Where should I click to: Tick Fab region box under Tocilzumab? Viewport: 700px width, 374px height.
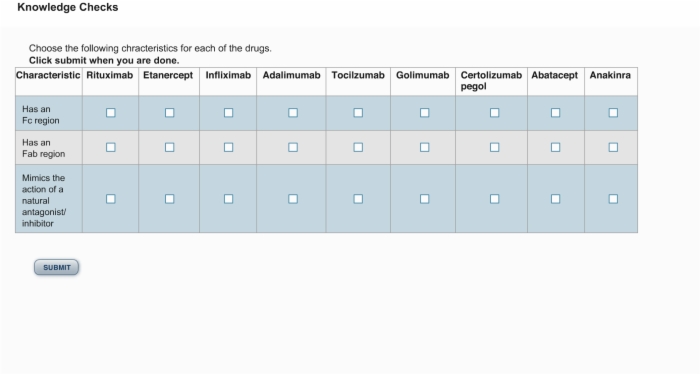[358, 147]
